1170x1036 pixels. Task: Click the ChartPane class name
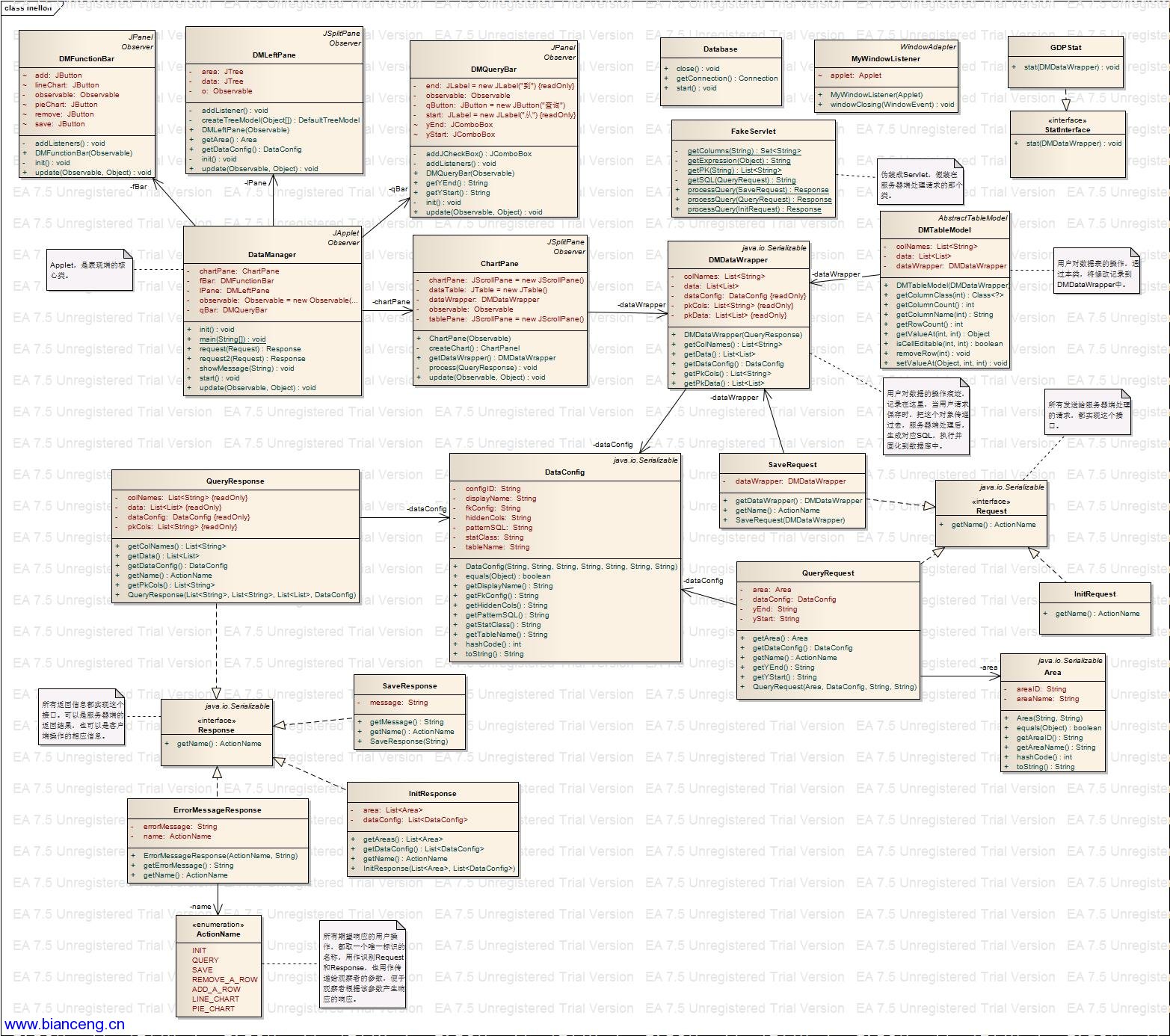(x=499, y=264)
